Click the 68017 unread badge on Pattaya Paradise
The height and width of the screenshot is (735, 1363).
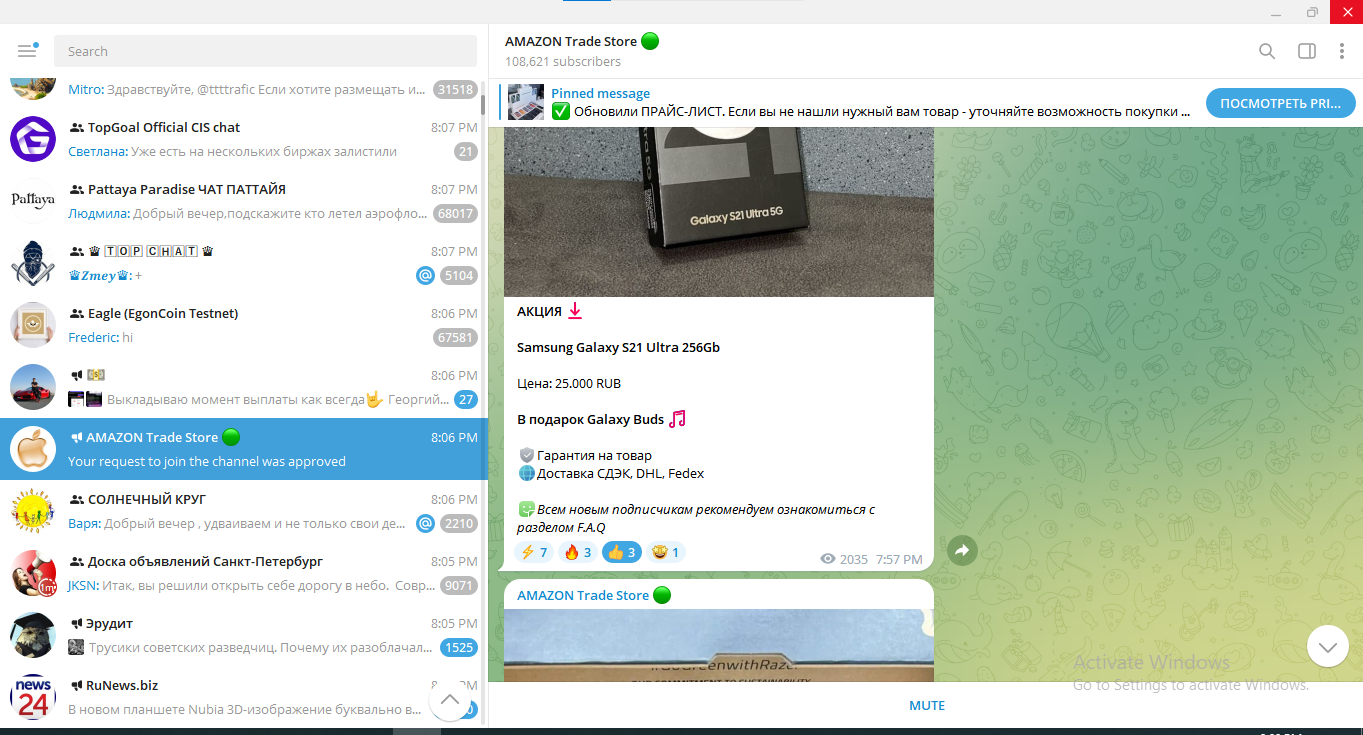tap(455, 214)
